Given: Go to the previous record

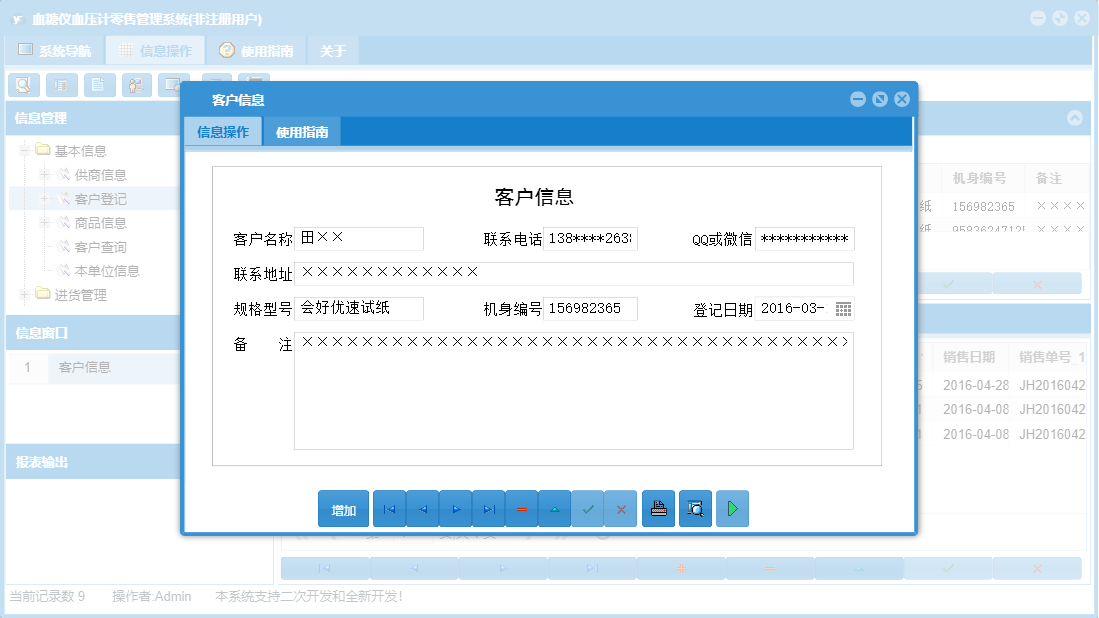Looking at the screenshot, I should 422,508.
